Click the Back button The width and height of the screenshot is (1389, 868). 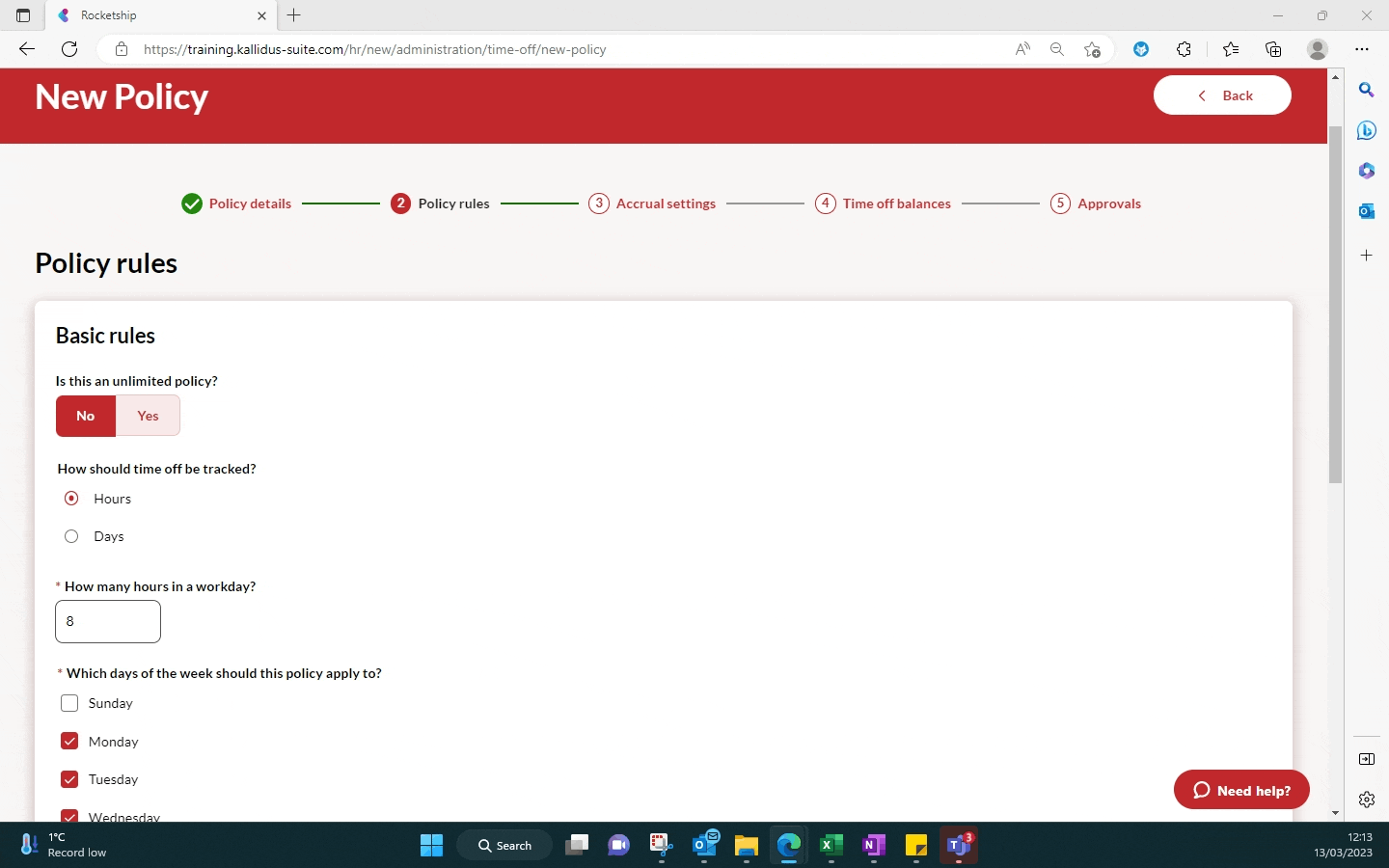point(1222,95)
